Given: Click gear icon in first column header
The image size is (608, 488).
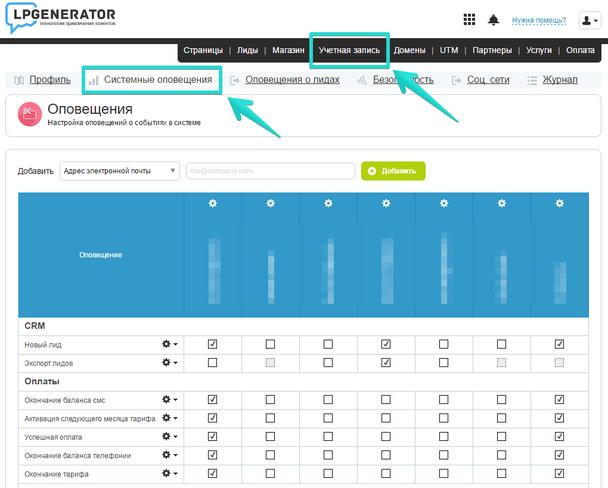Looking at the screenshot, I should tap(212, 204).
